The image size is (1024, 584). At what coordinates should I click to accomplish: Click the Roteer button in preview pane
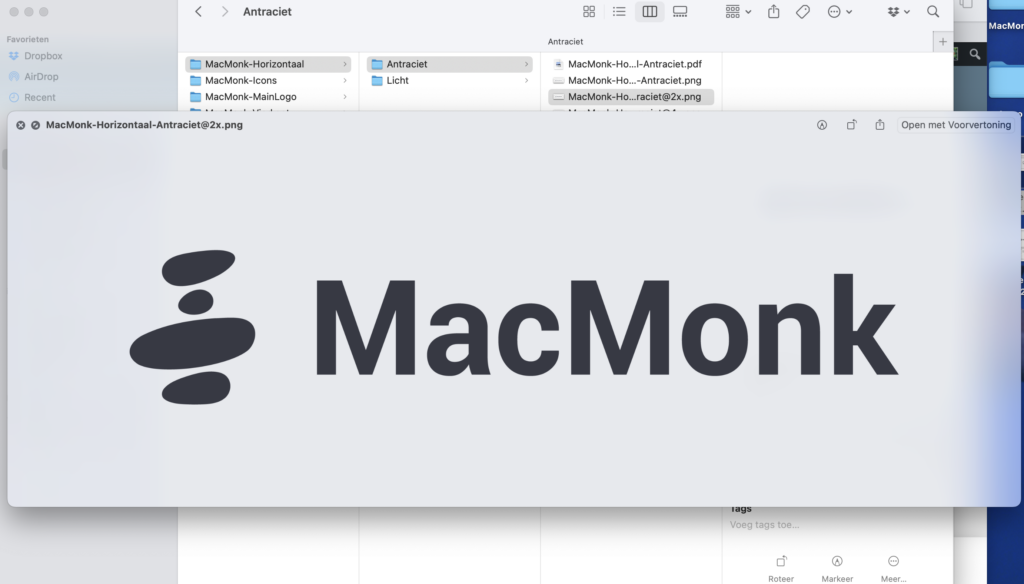coord(781,566)
